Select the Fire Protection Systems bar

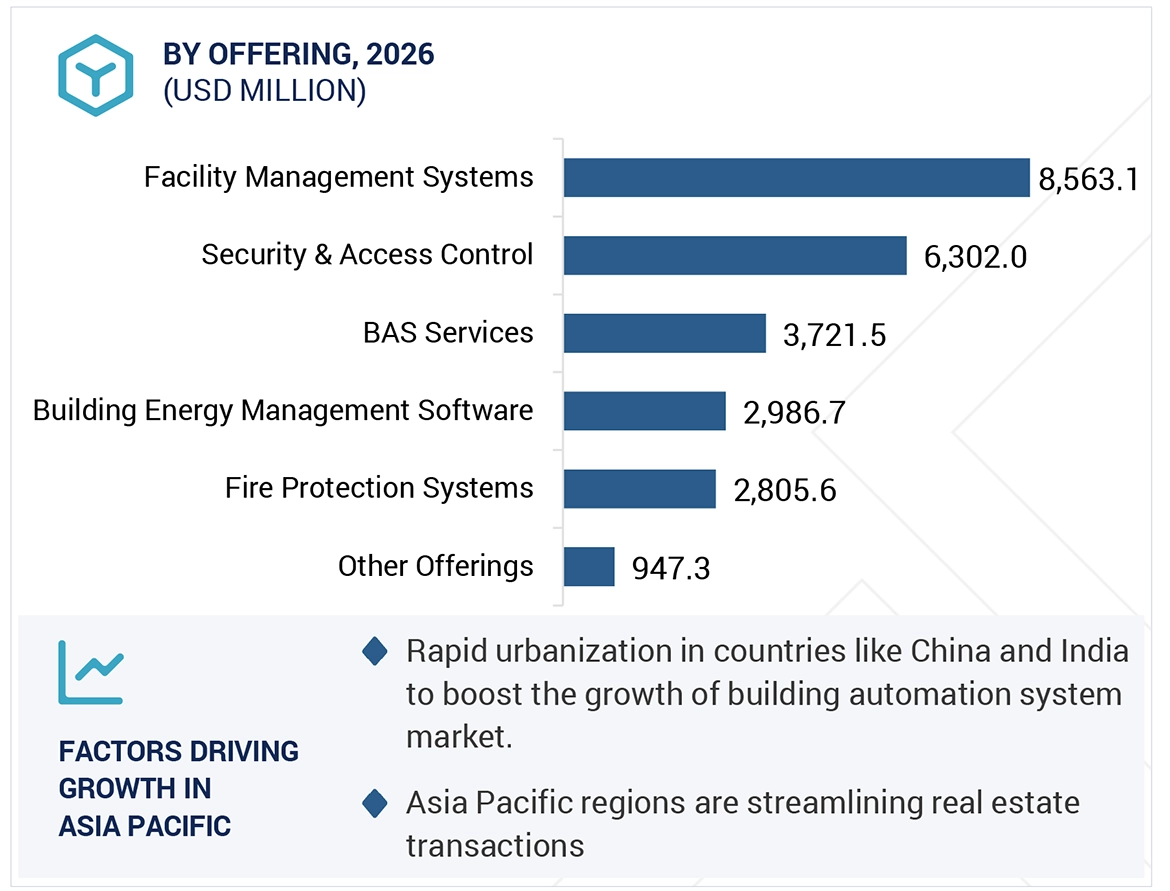[639, 489]
